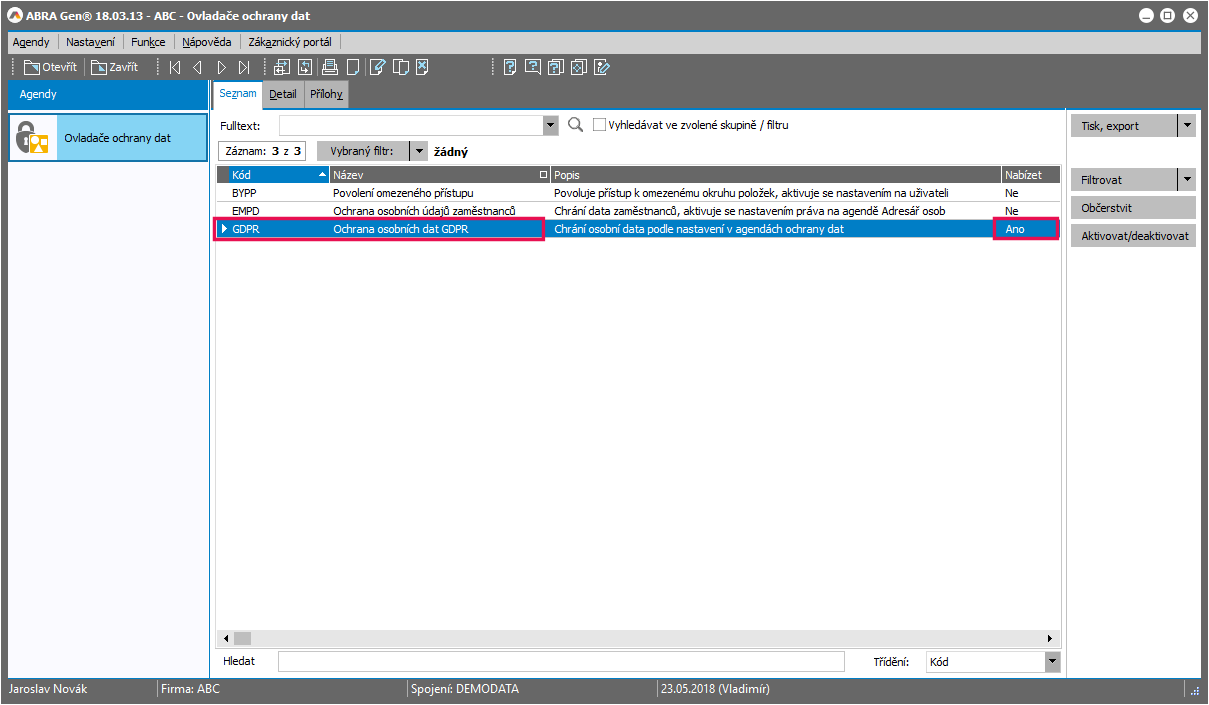Click the printer icon in toolbar
The image size is (1209, 705).
(329, 68)
